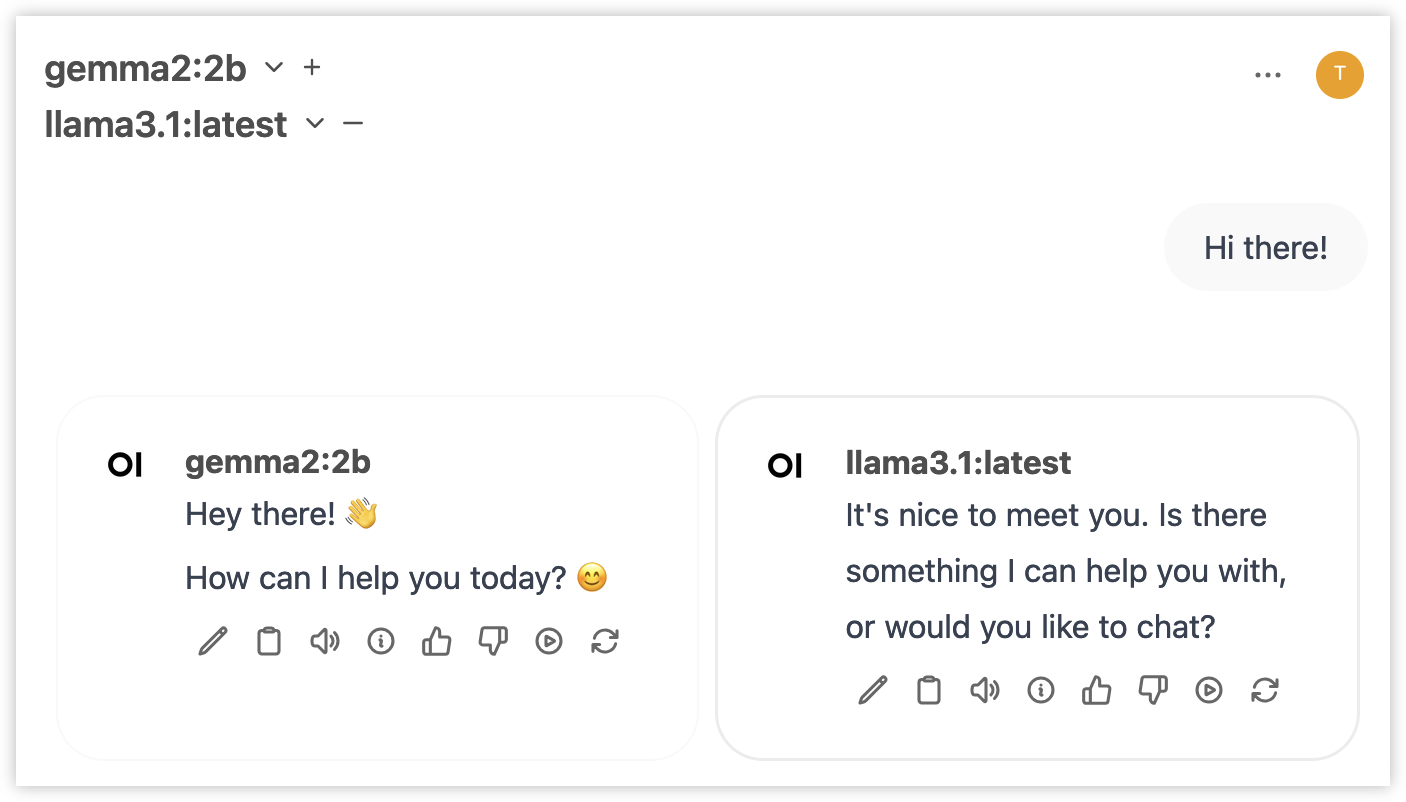
Task: Remove llama3.1:latest model with minus button
Action: [353, 123]
